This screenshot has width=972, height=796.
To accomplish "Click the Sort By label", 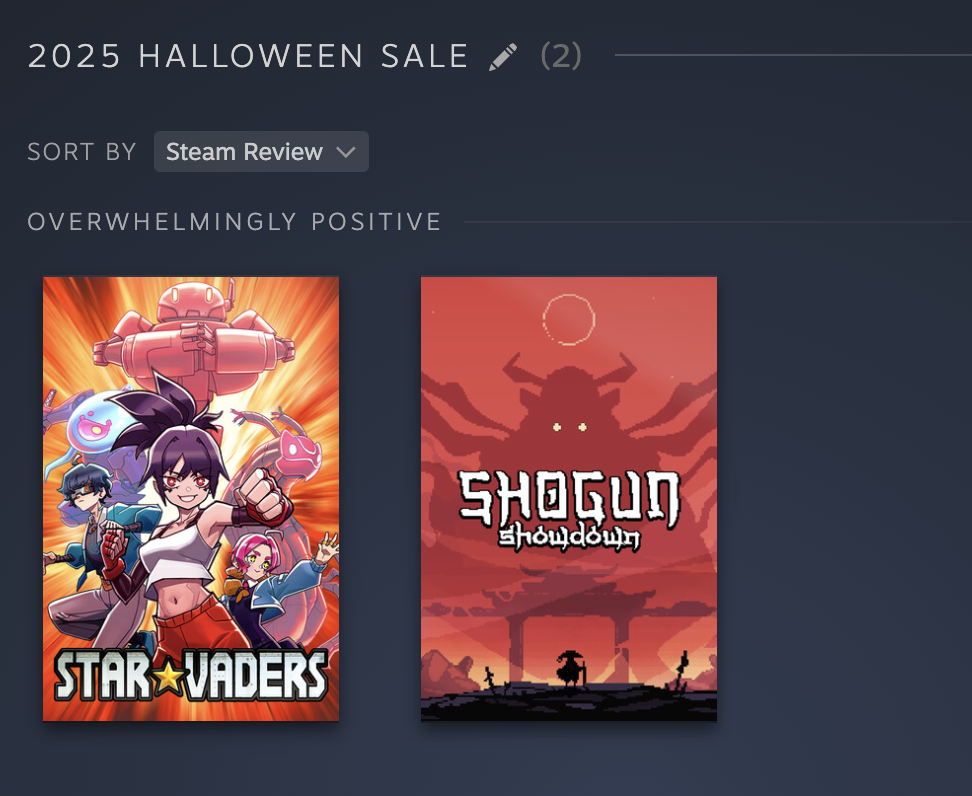I will click(82, 152).
